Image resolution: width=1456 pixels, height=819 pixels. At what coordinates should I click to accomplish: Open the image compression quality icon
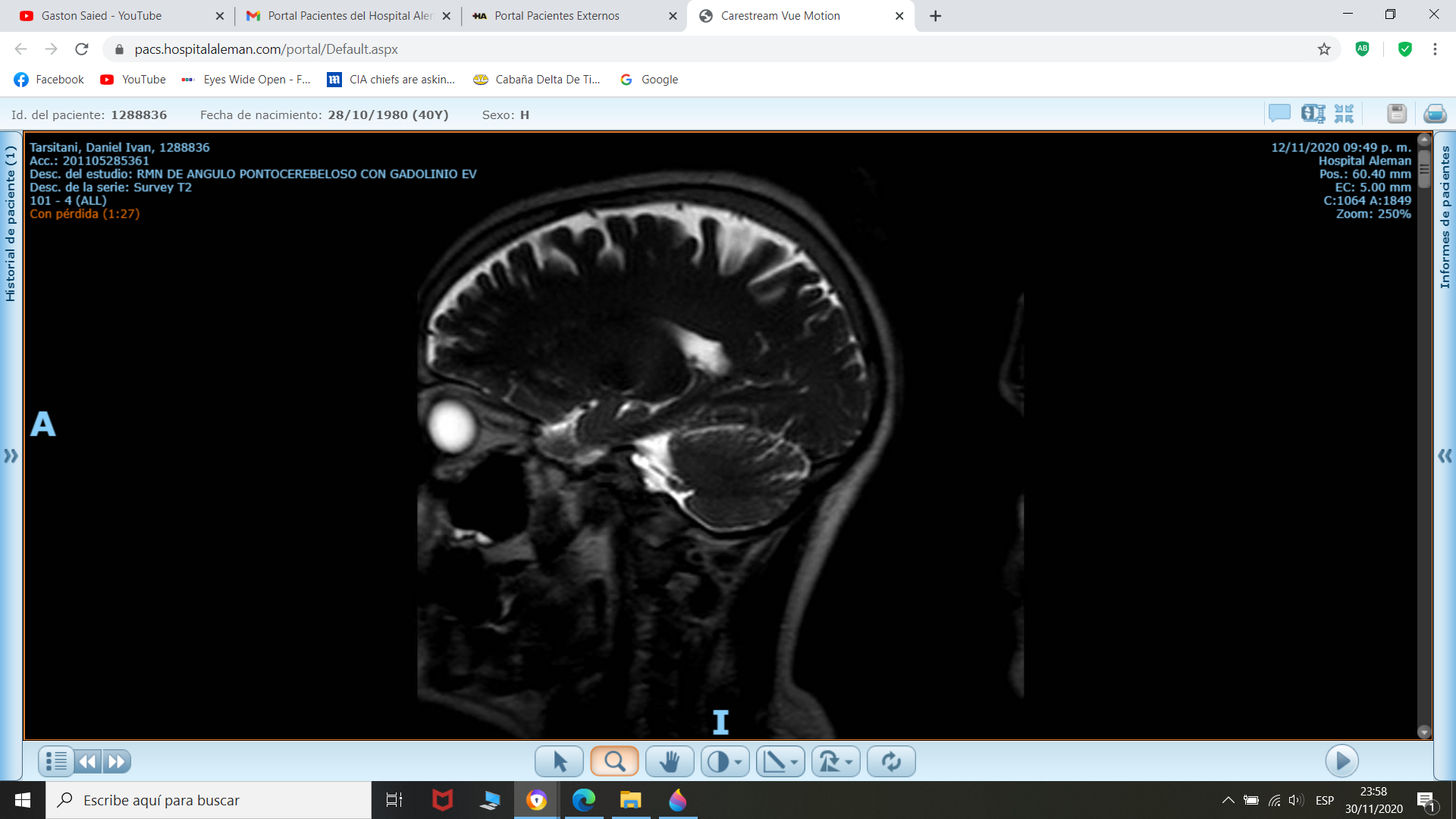coord(1313,114)
